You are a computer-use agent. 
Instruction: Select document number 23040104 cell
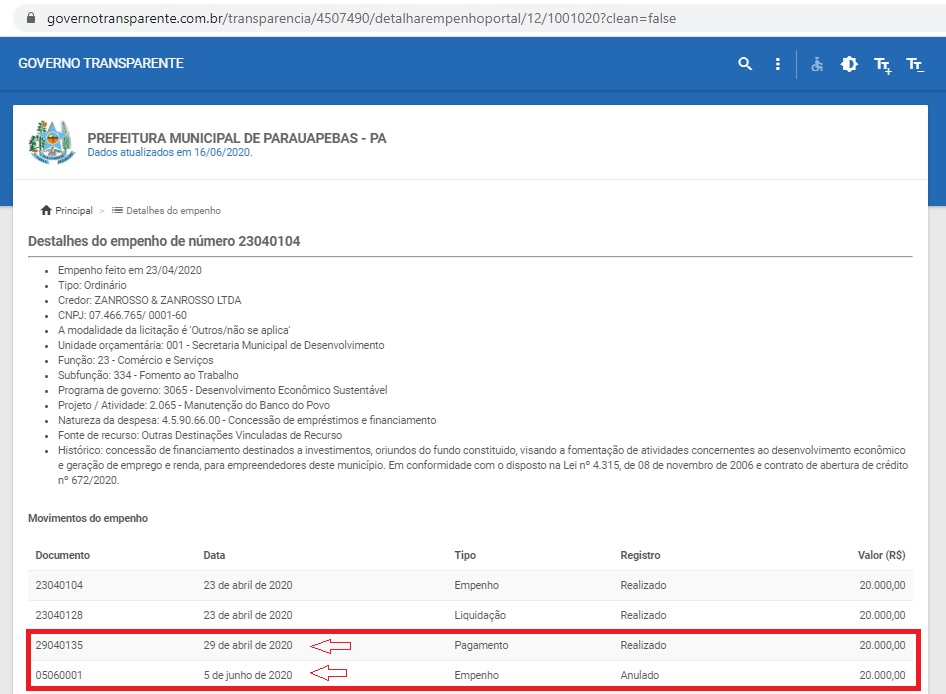coord(59,585)
